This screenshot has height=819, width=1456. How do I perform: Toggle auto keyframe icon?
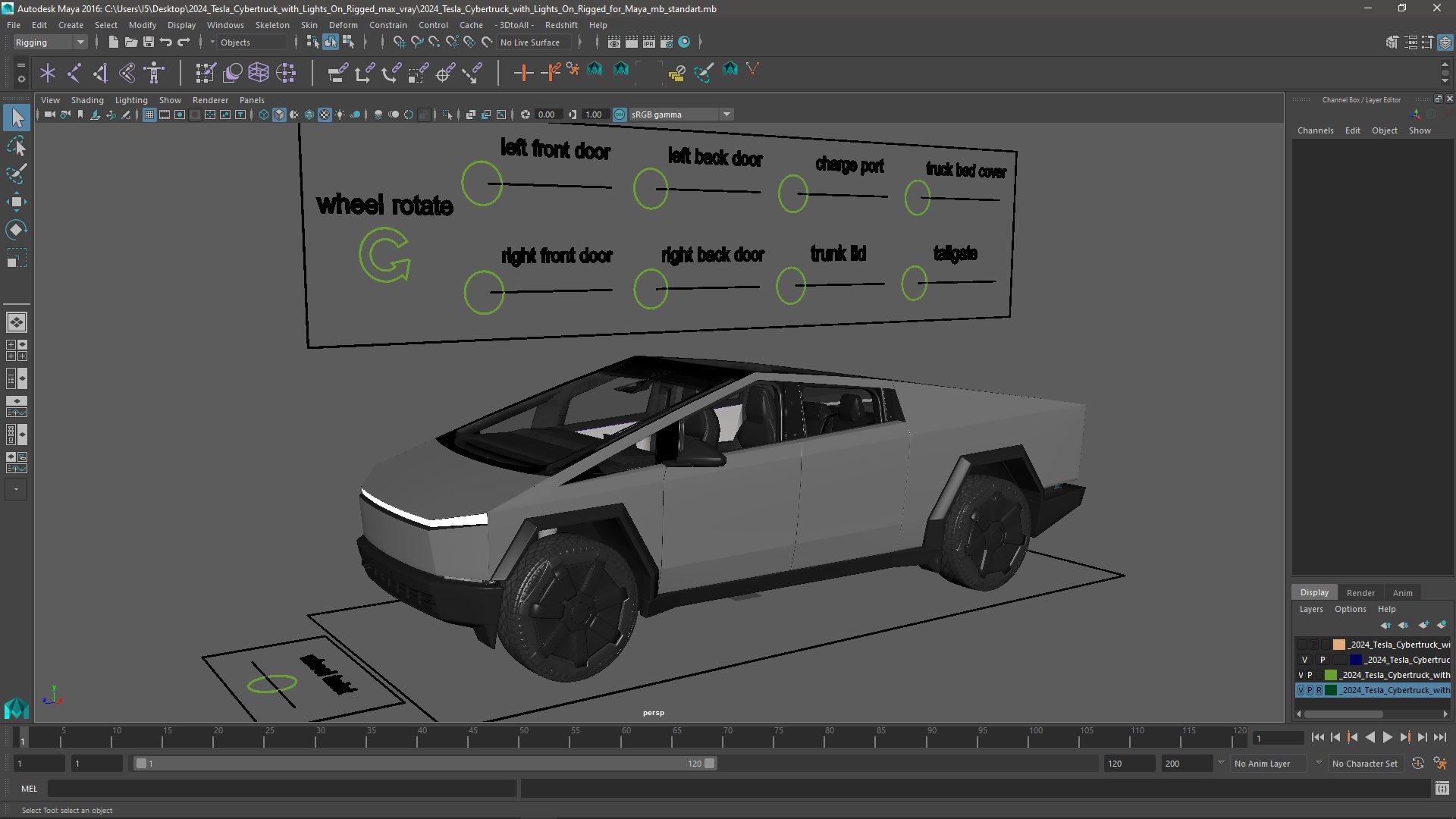point(1417,764)
